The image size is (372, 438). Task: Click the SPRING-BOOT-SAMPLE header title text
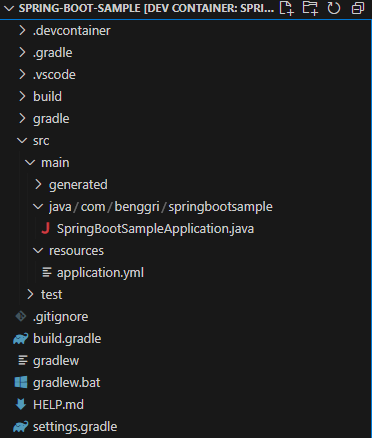(146, 8)
